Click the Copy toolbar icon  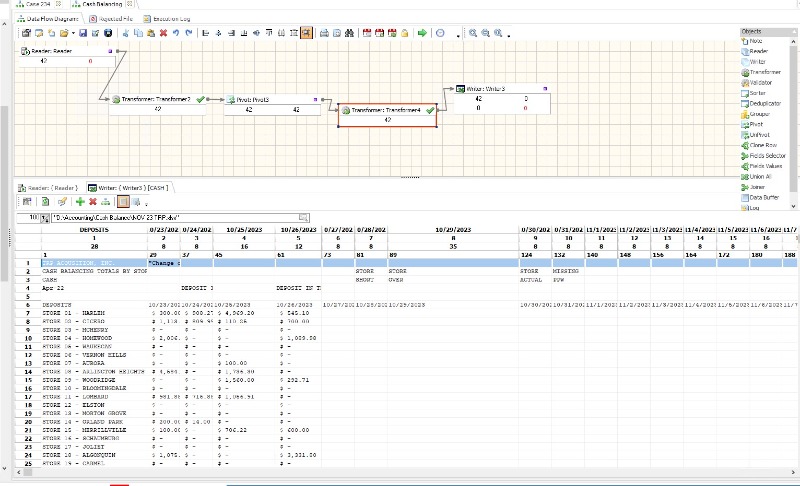click(x=138, y=33)
